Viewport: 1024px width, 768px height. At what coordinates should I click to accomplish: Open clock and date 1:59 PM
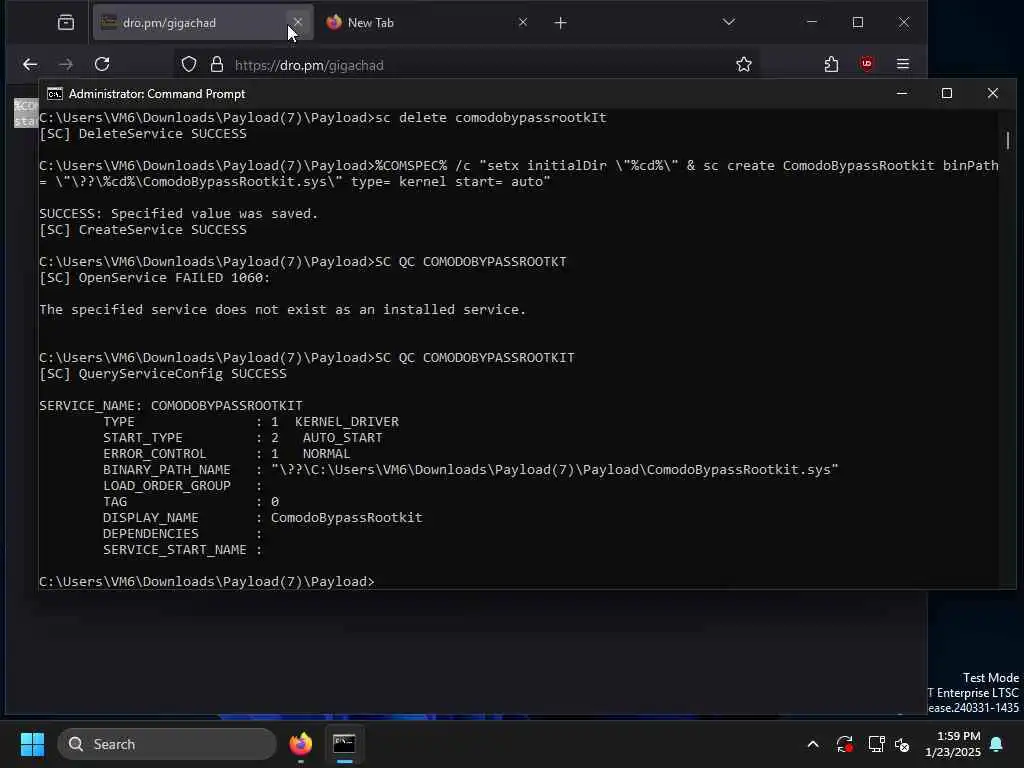[953, 744]
